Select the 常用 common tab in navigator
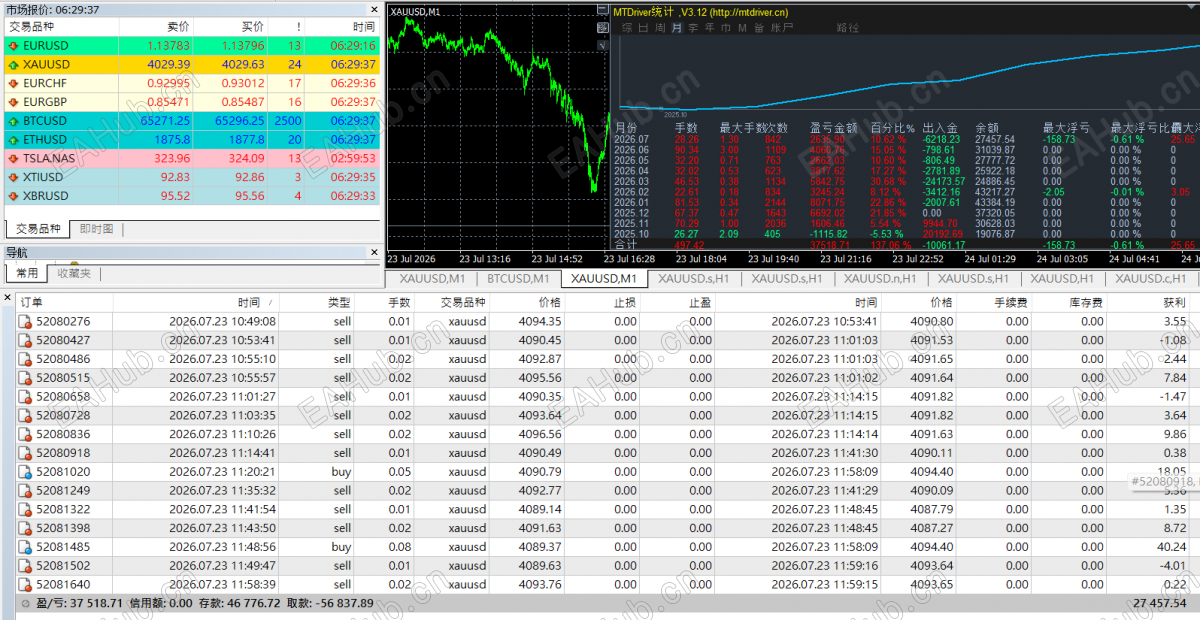 [26, 273]
